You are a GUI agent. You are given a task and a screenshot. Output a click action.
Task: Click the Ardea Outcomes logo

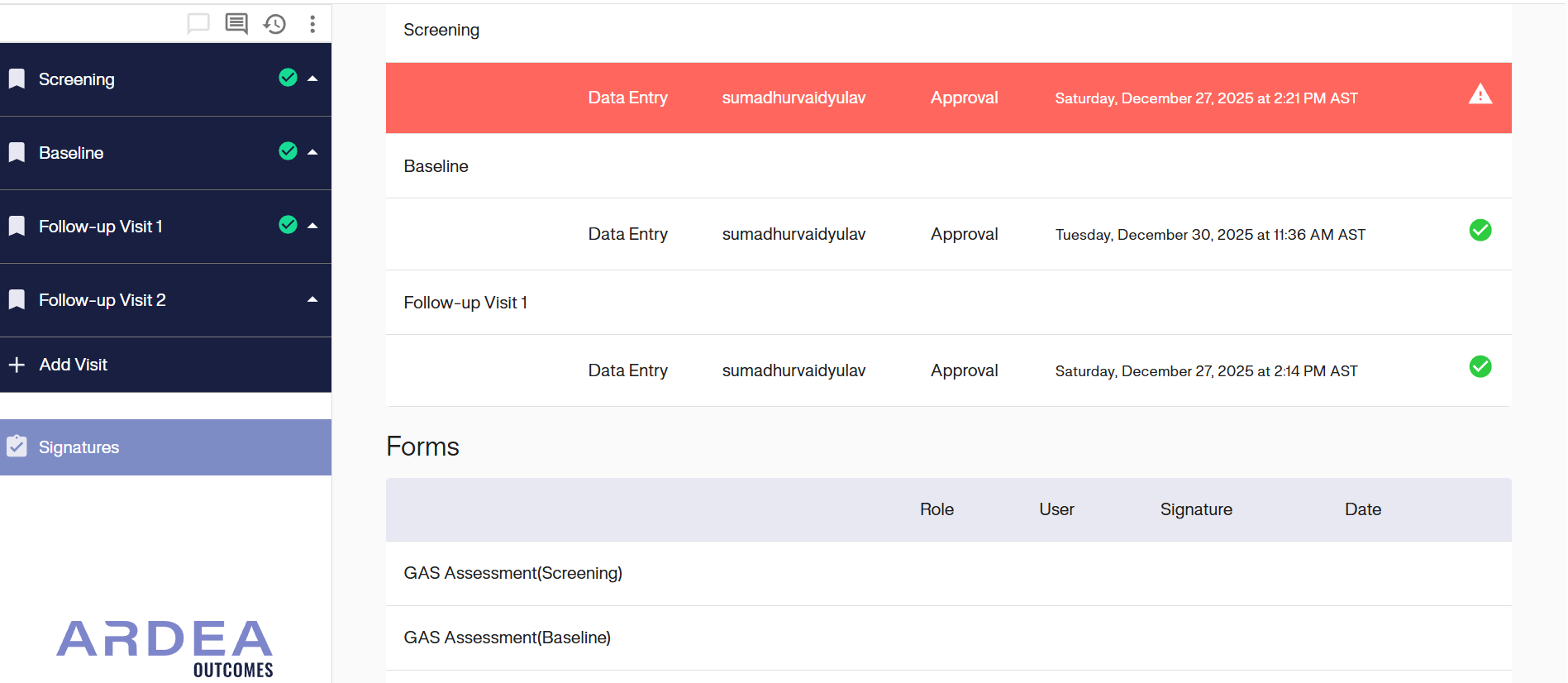[x=164, y=649]
